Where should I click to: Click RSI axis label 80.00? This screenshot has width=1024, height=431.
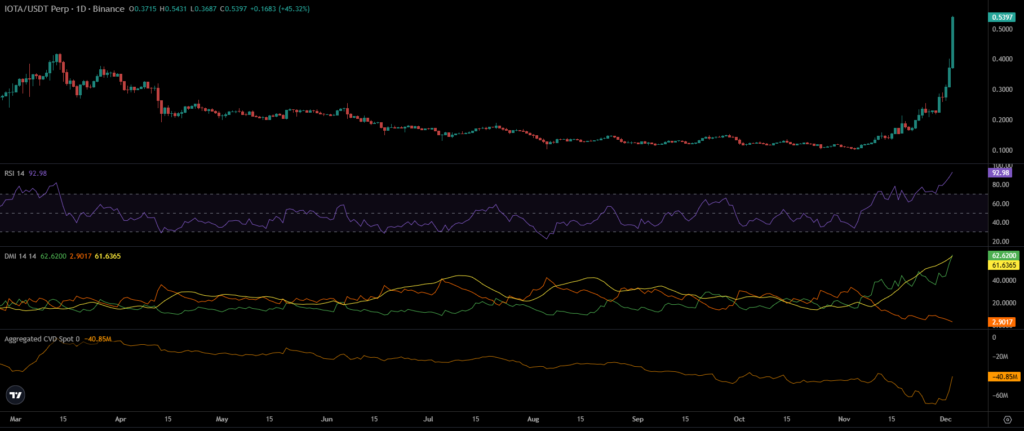coord(1001,185)
